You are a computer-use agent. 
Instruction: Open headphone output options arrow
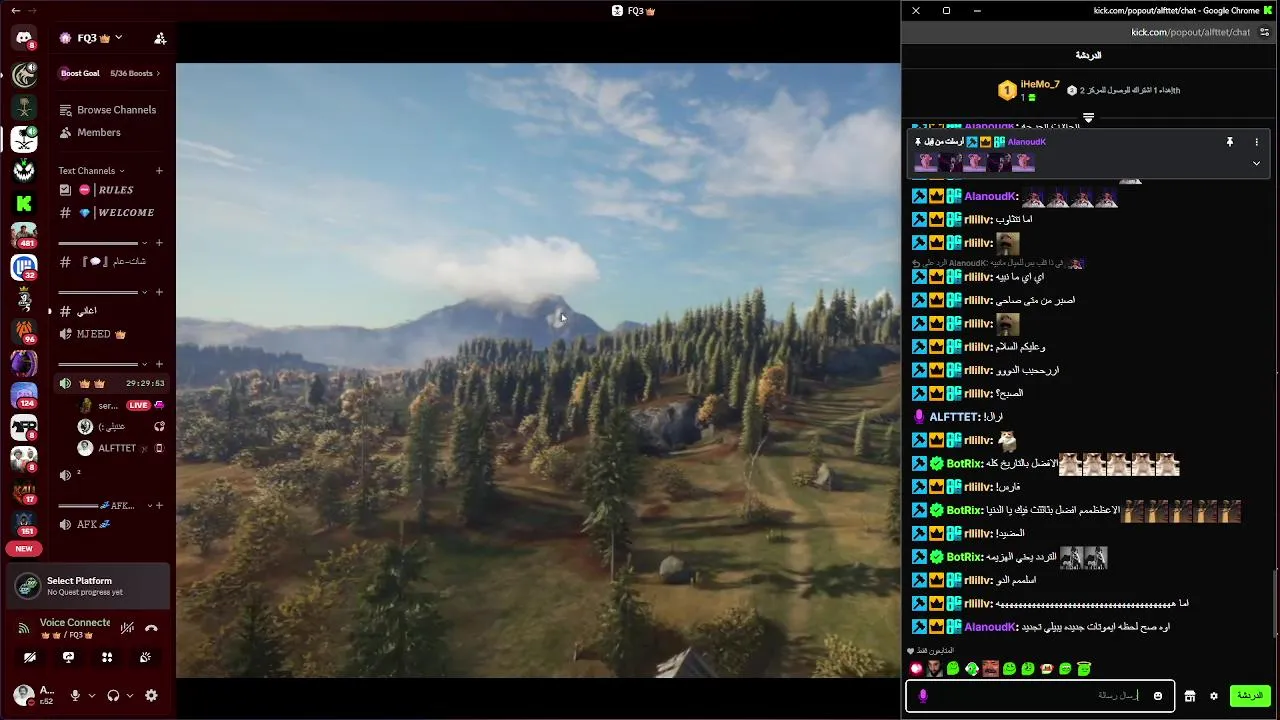click(x=131, y=696)
